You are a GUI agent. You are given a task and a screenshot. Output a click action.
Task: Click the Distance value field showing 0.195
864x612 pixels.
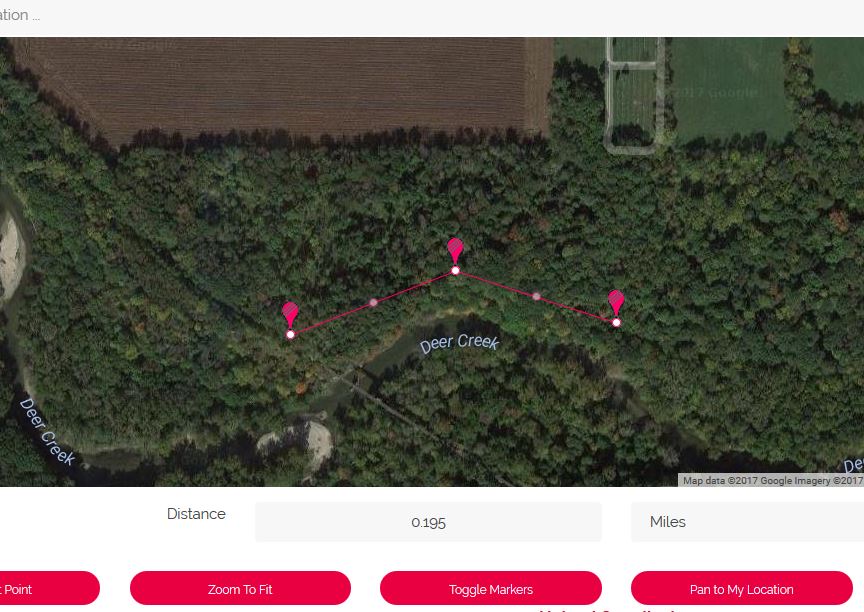(x=428, y=522)
